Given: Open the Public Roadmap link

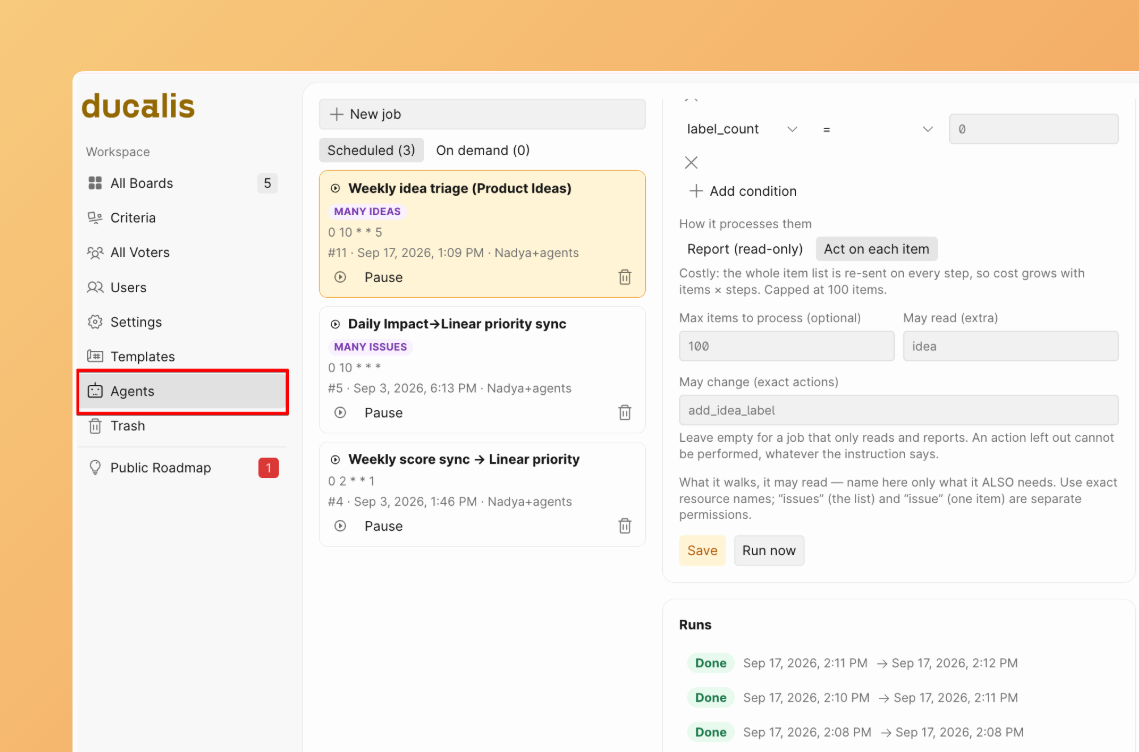Looking at the screenshot, I should click(182, 467).
